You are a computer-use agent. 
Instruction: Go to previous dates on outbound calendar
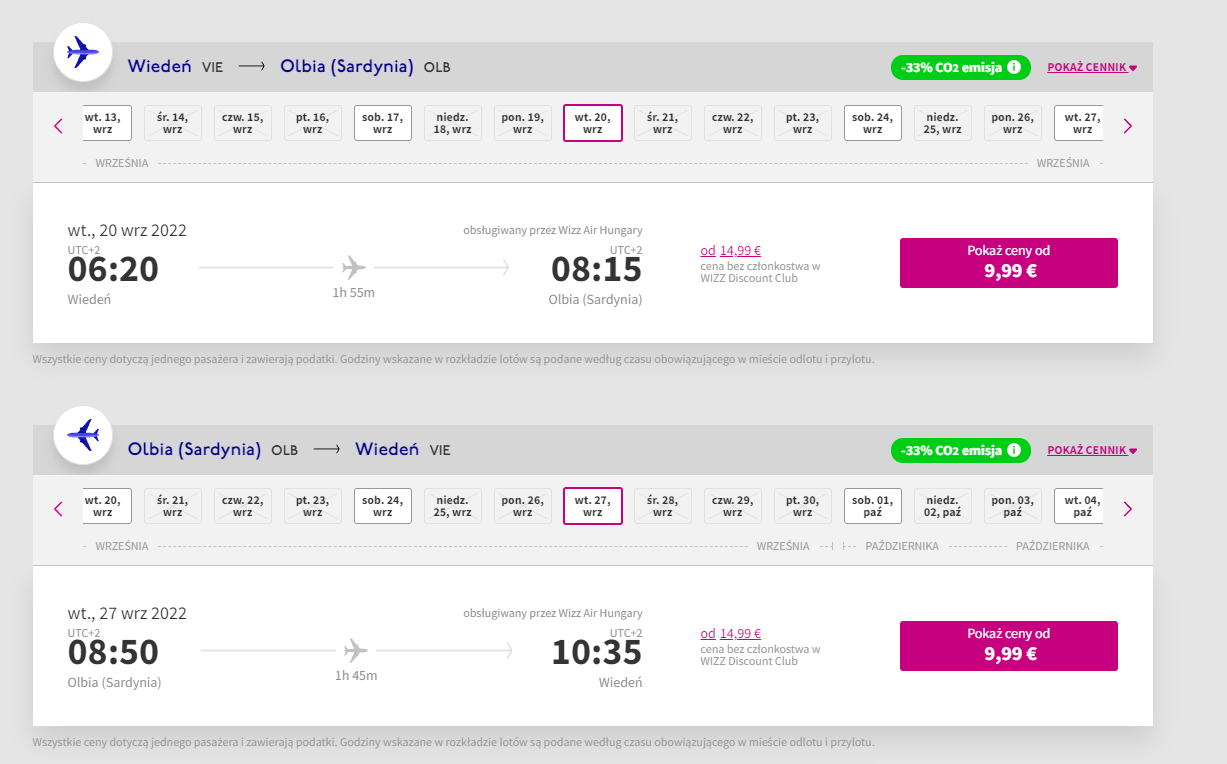[x=58, y=126]
